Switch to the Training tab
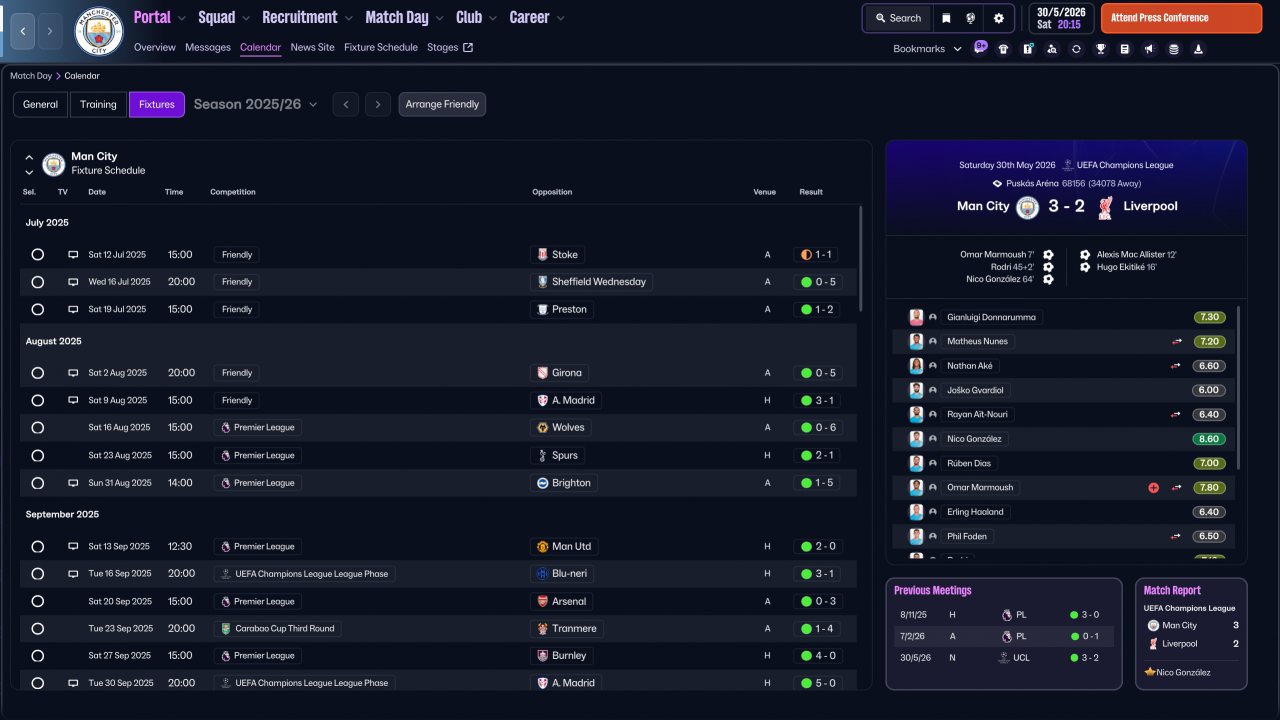The width and height of the screenshot is (1280, 720). point(99,104)
